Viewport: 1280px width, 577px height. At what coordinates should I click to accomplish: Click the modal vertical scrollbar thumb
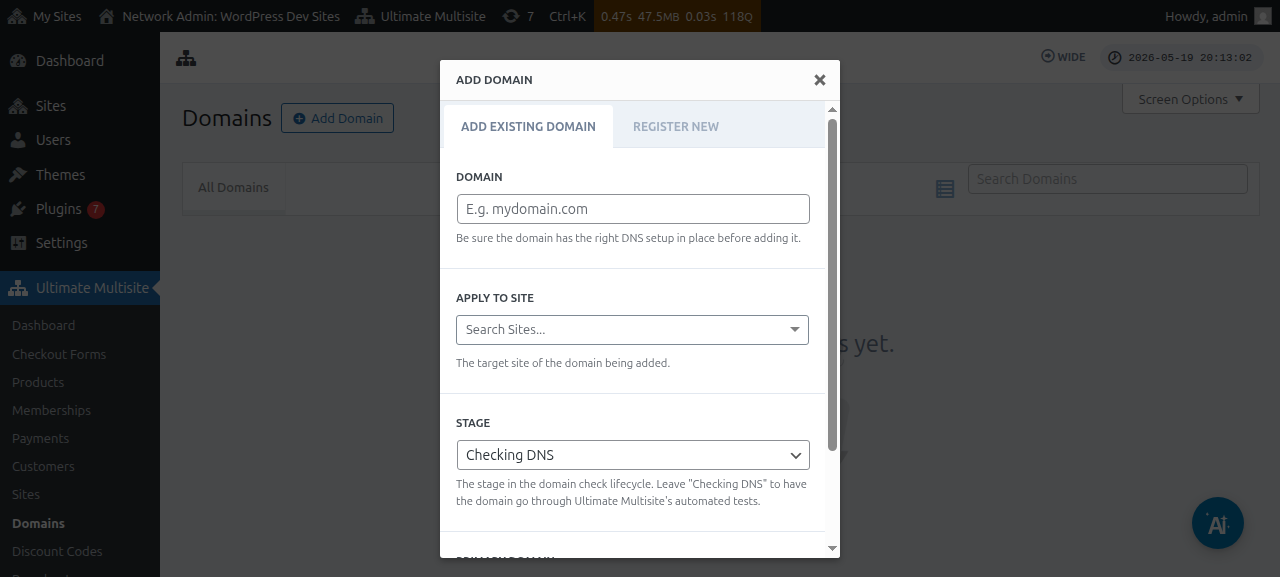click(833, 285)
